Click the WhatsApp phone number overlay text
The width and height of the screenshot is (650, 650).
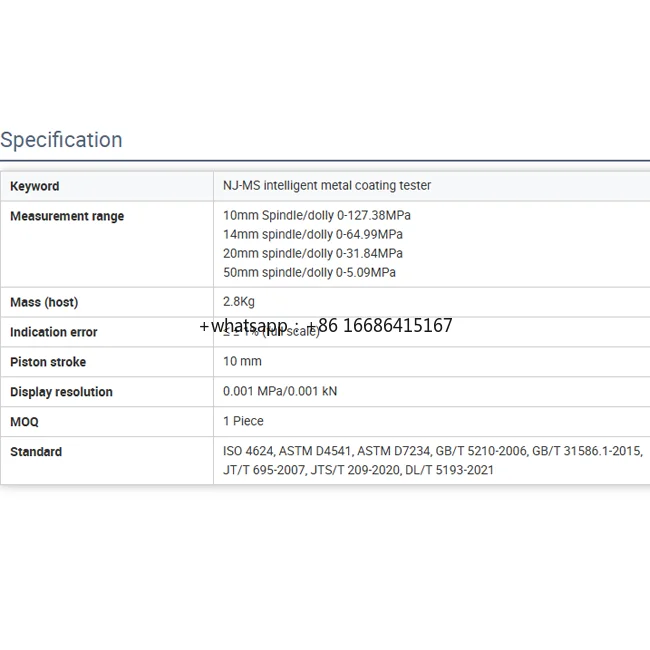pos(326,326)
